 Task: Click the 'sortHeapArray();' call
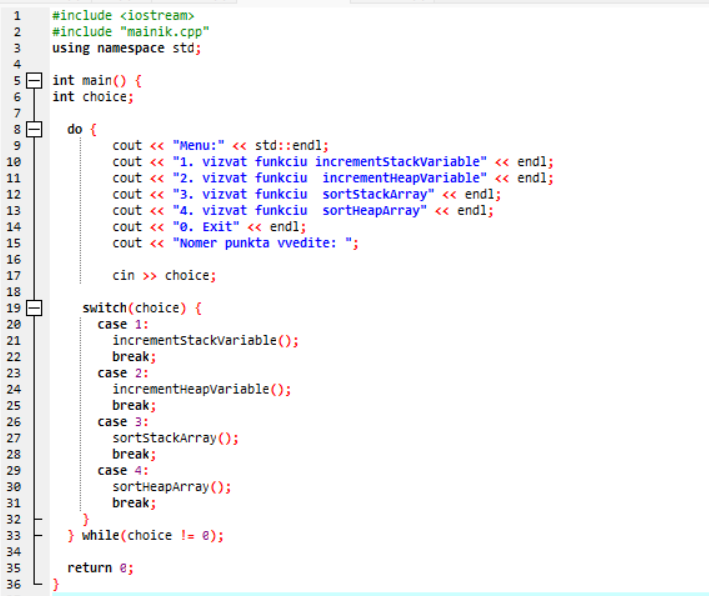[x=172, y=487]
